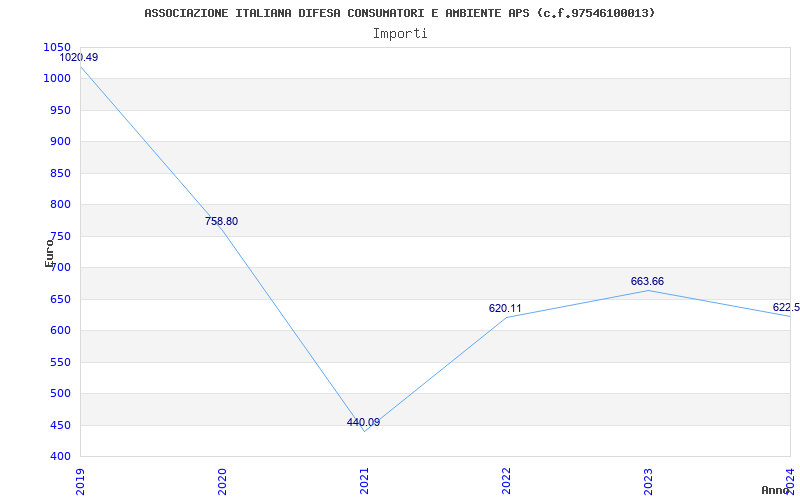Click the 550 y-axis value

click(60, 362)
